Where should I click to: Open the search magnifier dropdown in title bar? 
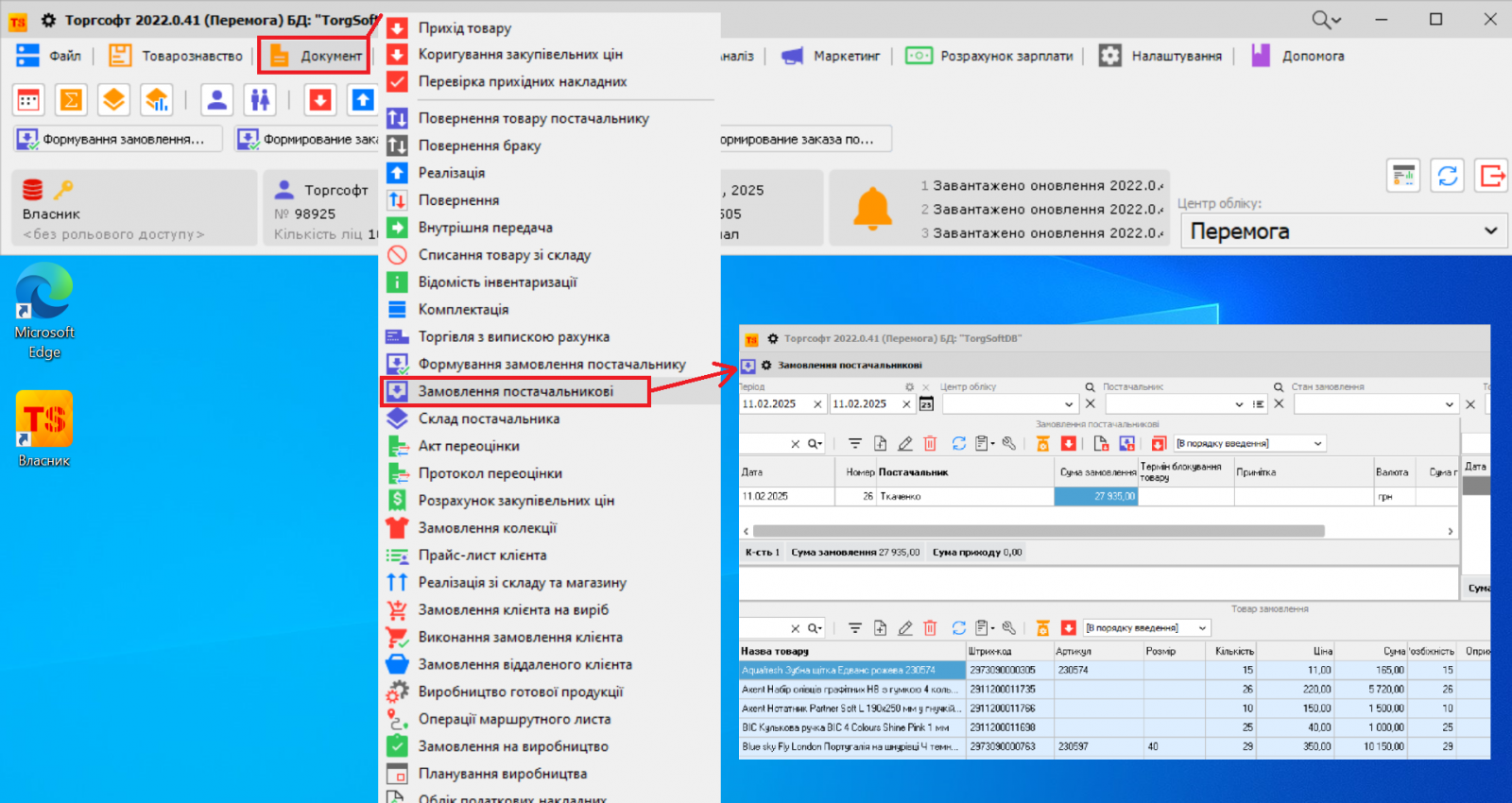1326,20
